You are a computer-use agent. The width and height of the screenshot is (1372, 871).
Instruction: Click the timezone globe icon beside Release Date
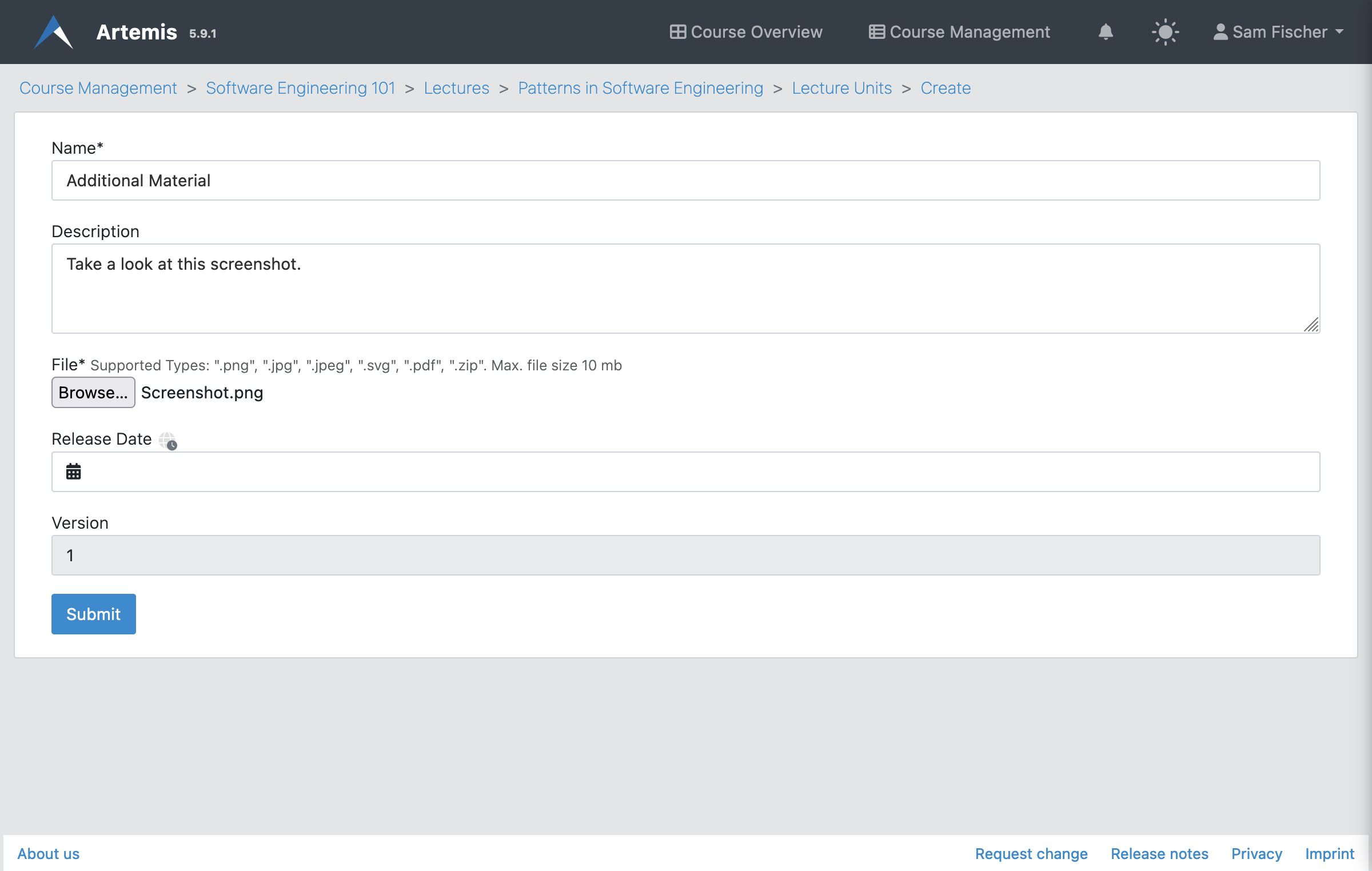pos(168,441)
